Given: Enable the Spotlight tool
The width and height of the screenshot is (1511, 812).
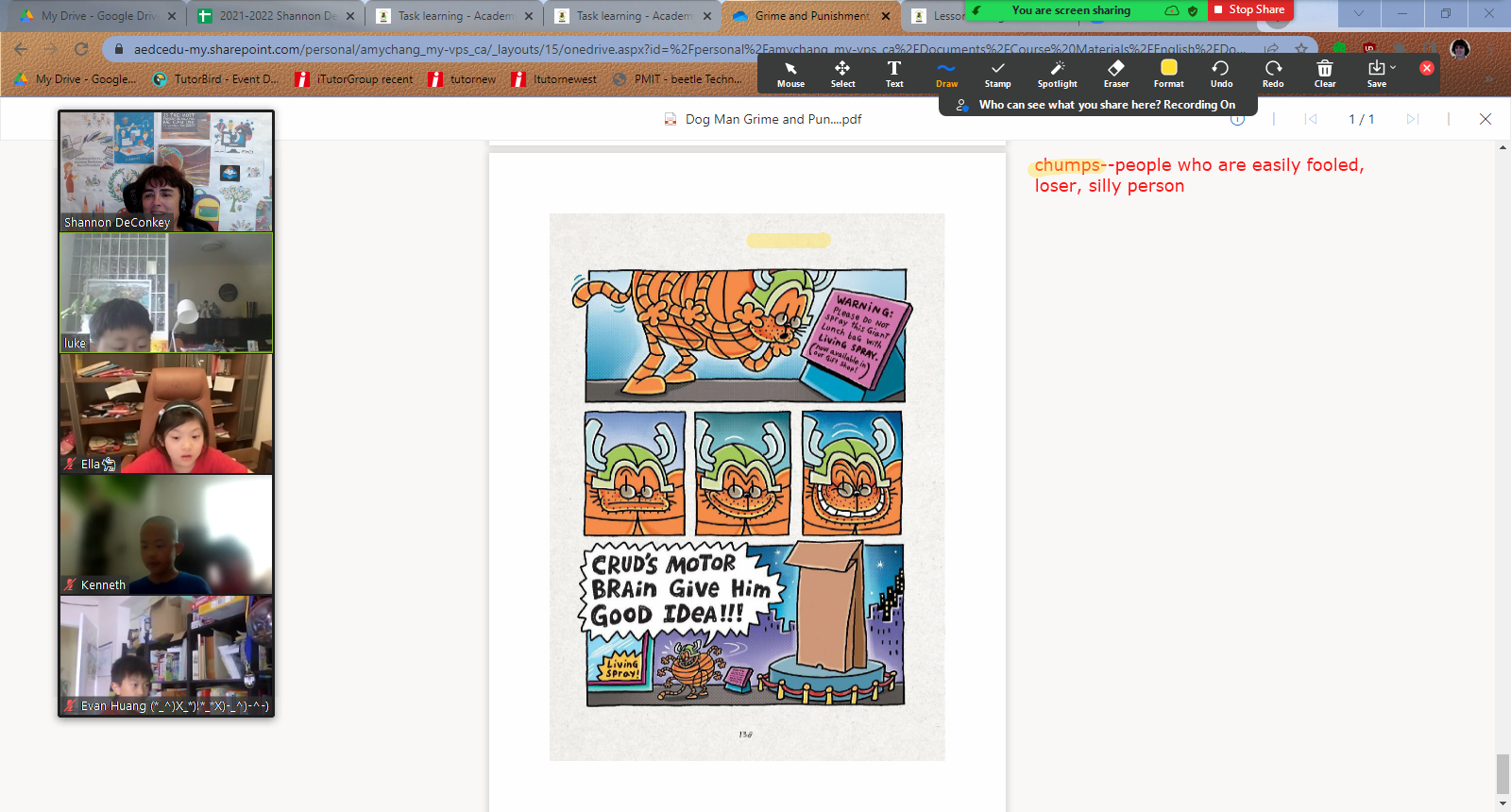Looking at the screenshot, I should click(1057, 74).
